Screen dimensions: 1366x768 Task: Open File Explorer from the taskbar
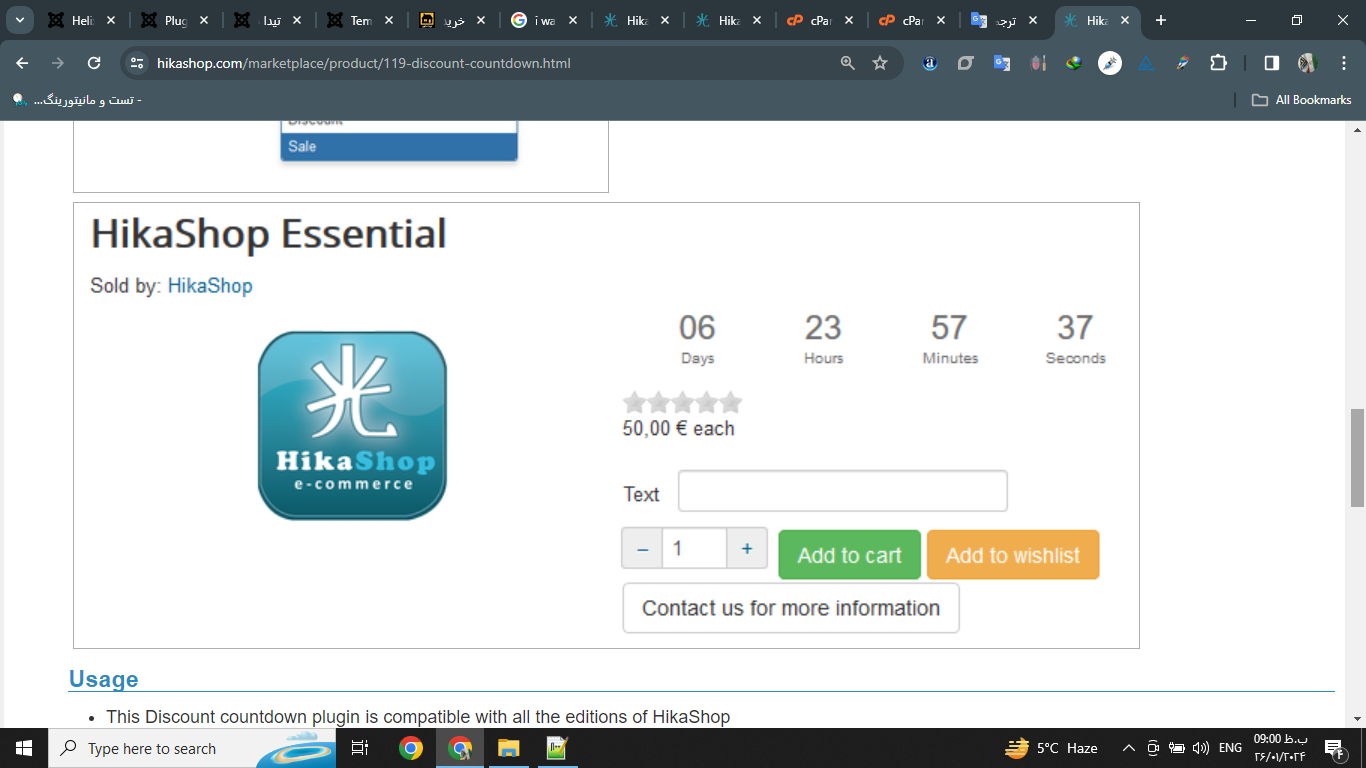[x=508, y=748]
